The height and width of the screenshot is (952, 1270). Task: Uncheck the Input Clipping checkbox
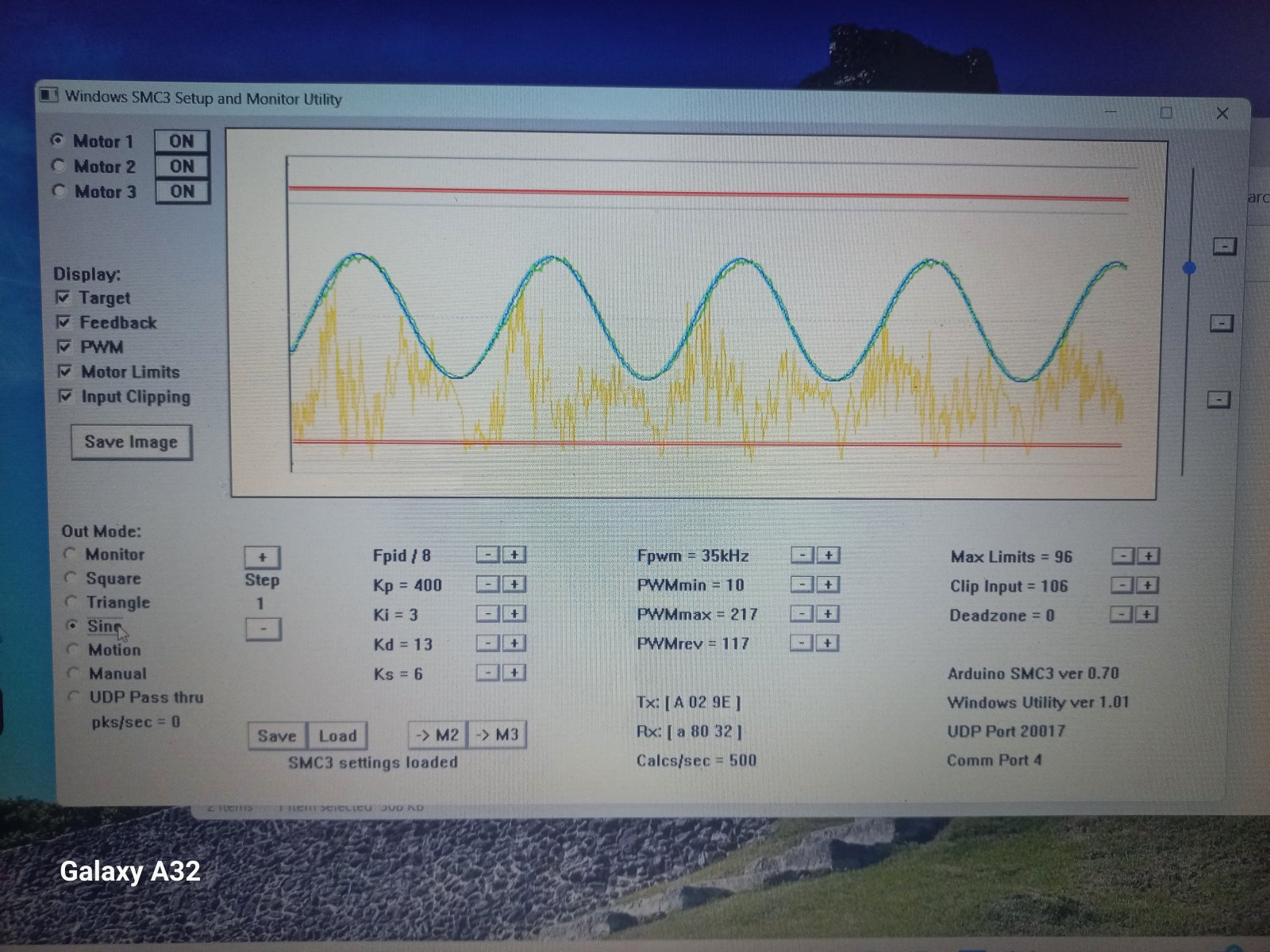[x=66, y=396]
